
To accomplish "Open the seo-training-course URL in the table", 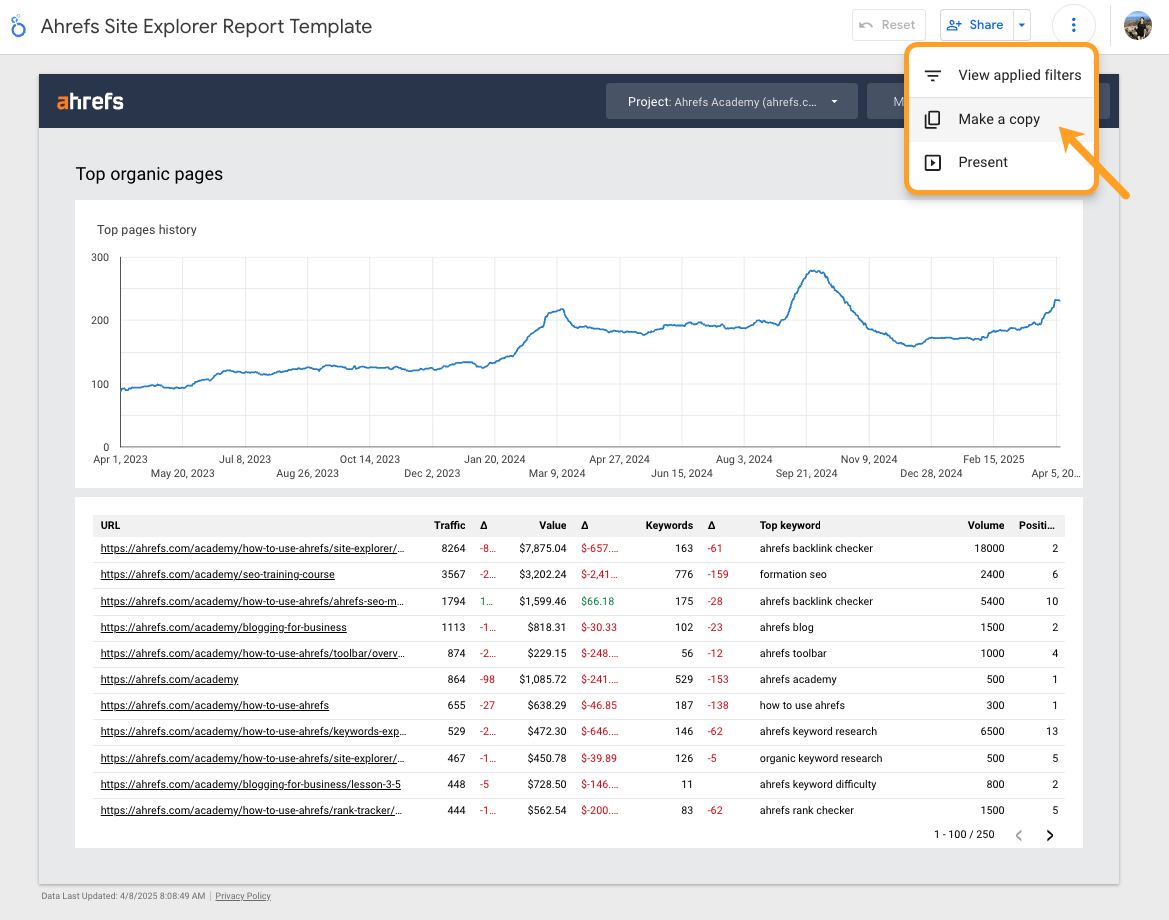I will pyautogui.click(x=217, y=574).
